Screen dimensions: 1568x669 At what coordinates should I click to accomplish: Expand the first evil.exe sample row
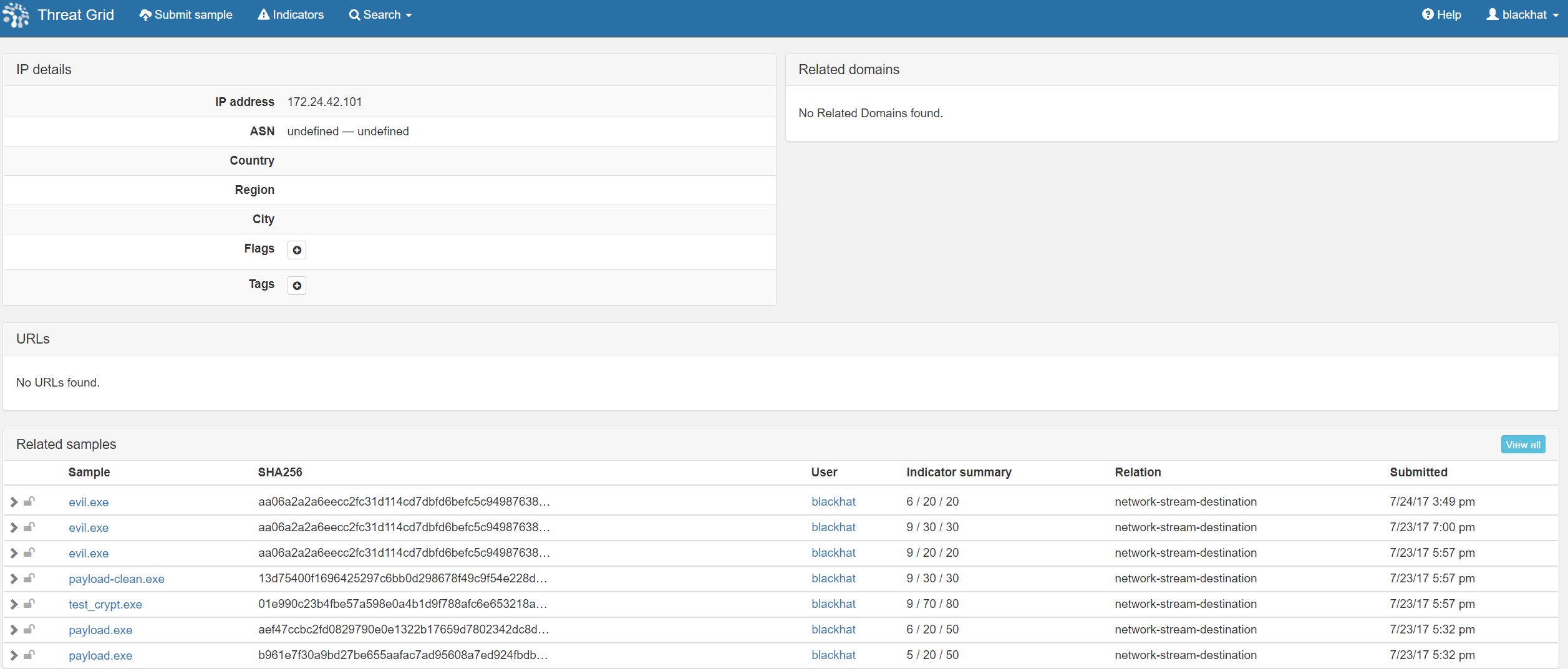click(x=14, y=502)
